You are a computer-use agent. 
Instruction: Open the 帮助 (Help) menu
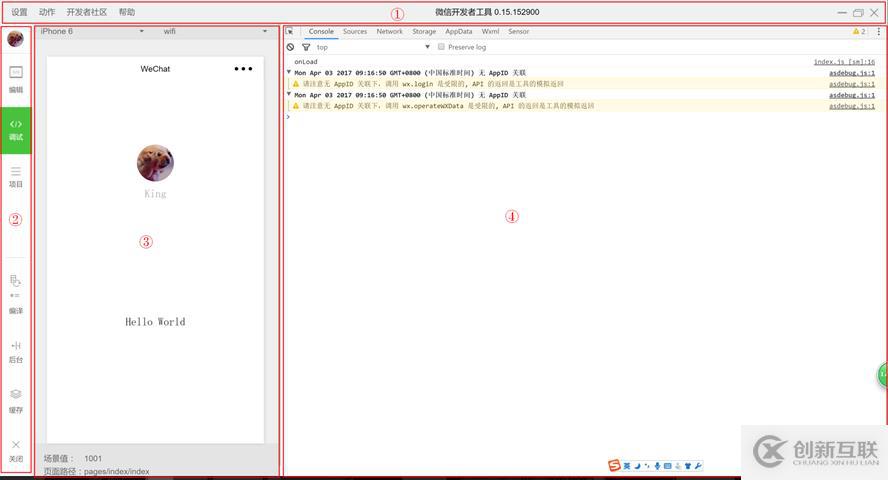pos(127,12)
